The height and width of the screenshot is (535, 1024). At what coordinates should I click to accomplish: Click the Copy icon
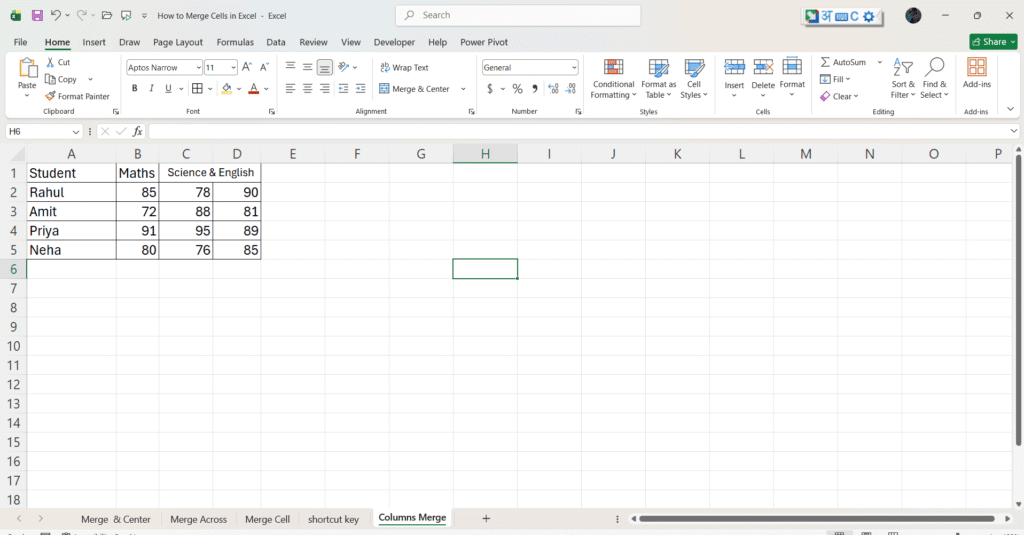(50, 79)
